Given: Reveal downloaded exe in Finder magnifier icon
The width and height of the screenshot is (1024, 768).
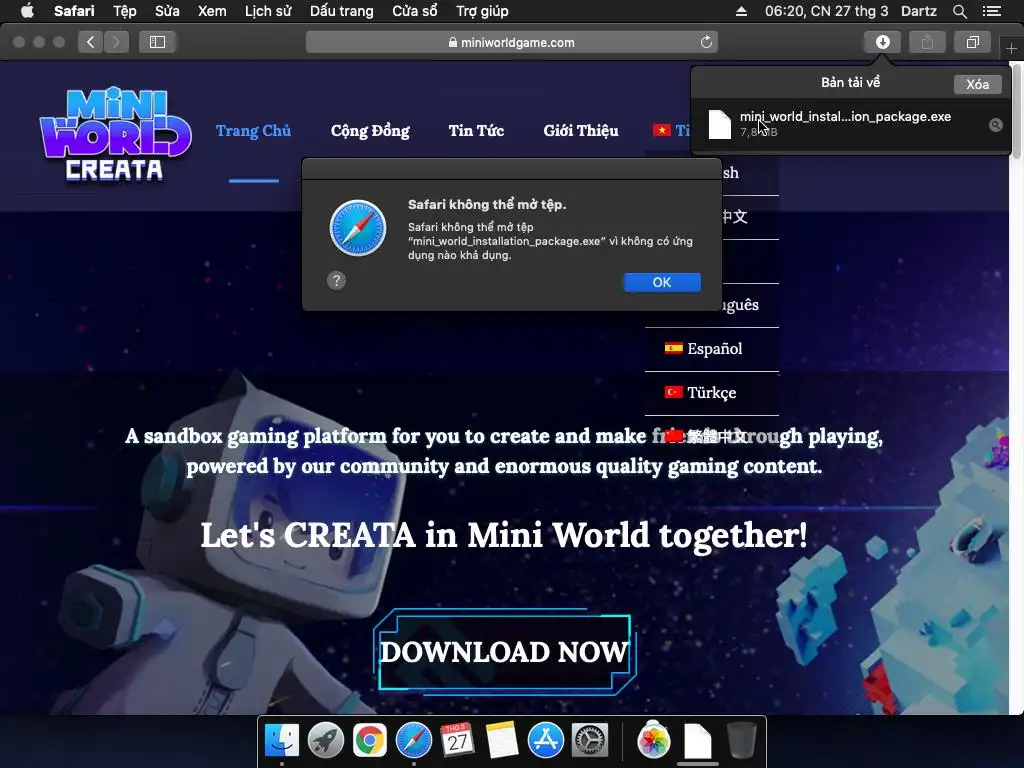Looking at the screenshot, I should tap(995, 125).
